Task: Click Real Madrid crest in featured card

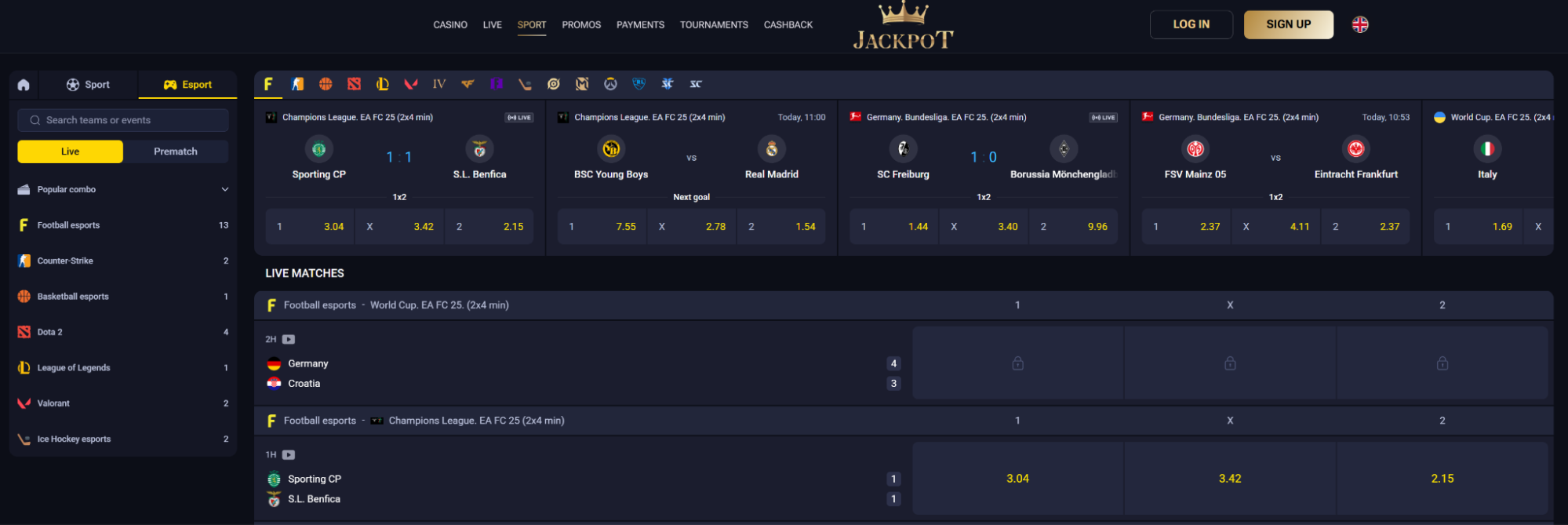Action: pos(772,148)
